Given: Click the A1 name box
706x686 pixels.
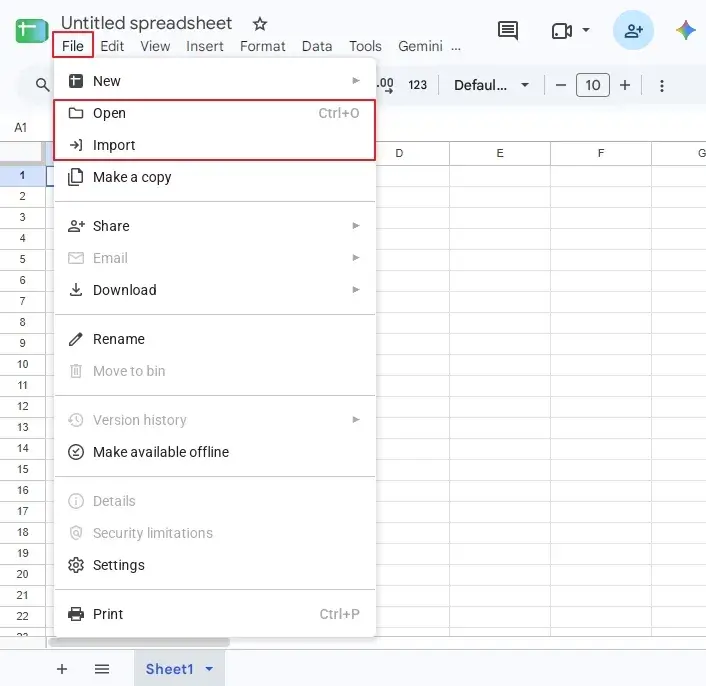Looking at the screenshot, I should [x=21, y=128].
